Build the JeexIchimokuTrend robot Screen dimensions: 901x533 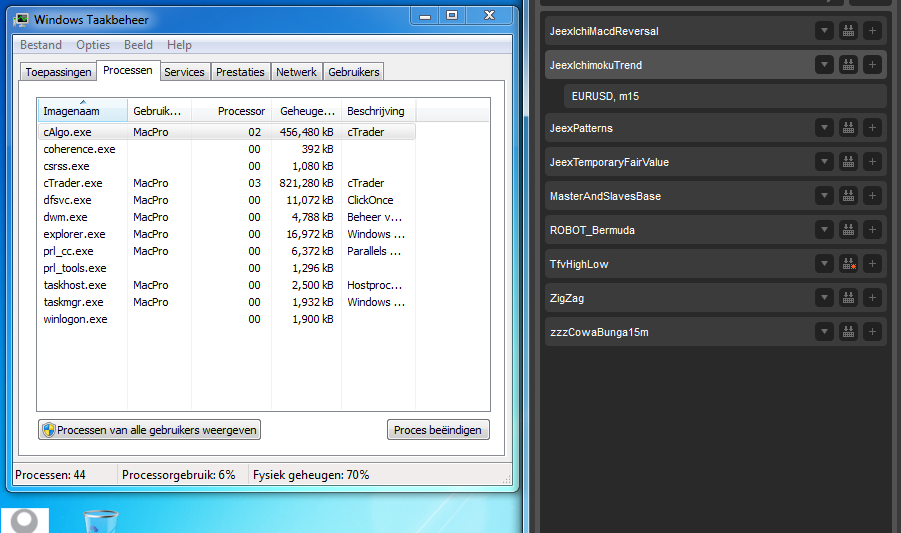848,65
